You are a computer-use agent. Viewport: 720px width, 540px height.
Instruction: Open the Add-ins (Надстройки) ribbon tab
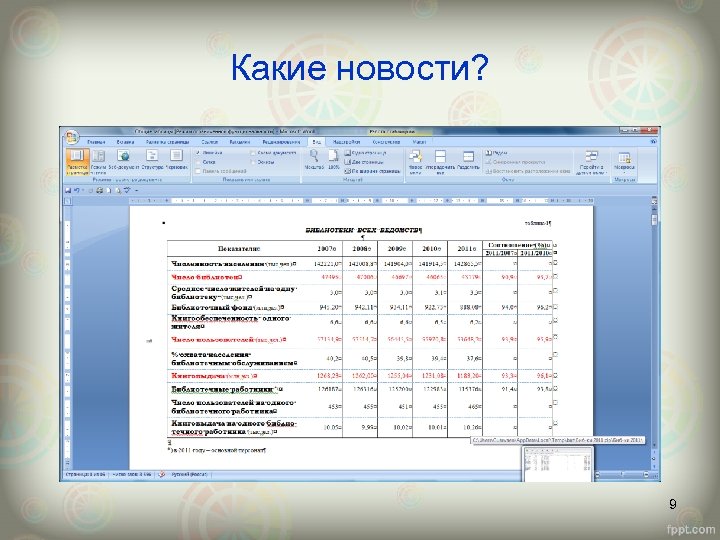(x=346, y=142)
